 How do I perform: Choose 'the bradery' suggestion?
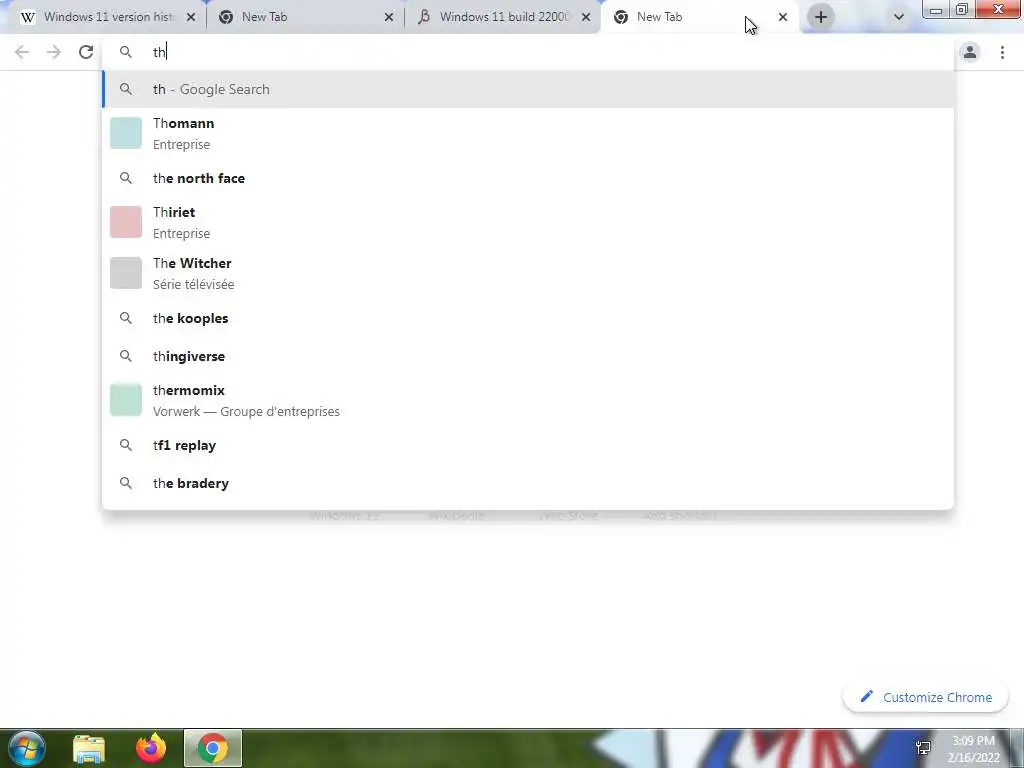click(x=528, y=483)
